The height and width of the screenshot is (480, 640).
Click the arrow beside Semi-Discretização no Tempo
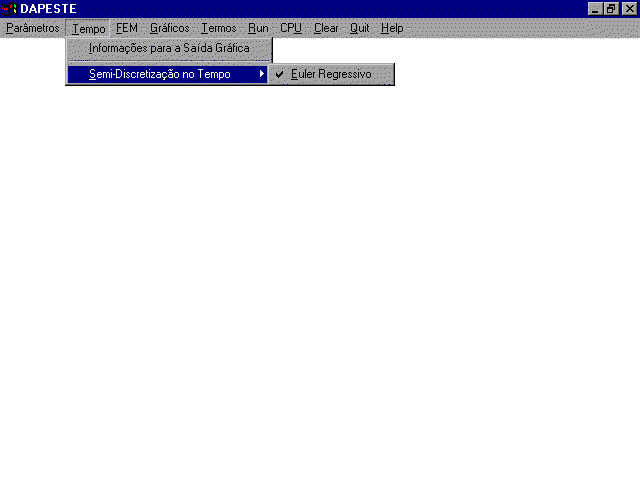click(262, 74)
